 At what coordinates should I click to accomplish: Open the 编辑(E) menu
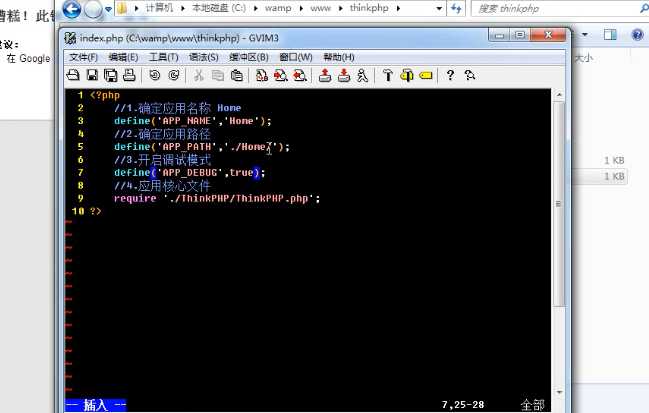coord(123,57)
